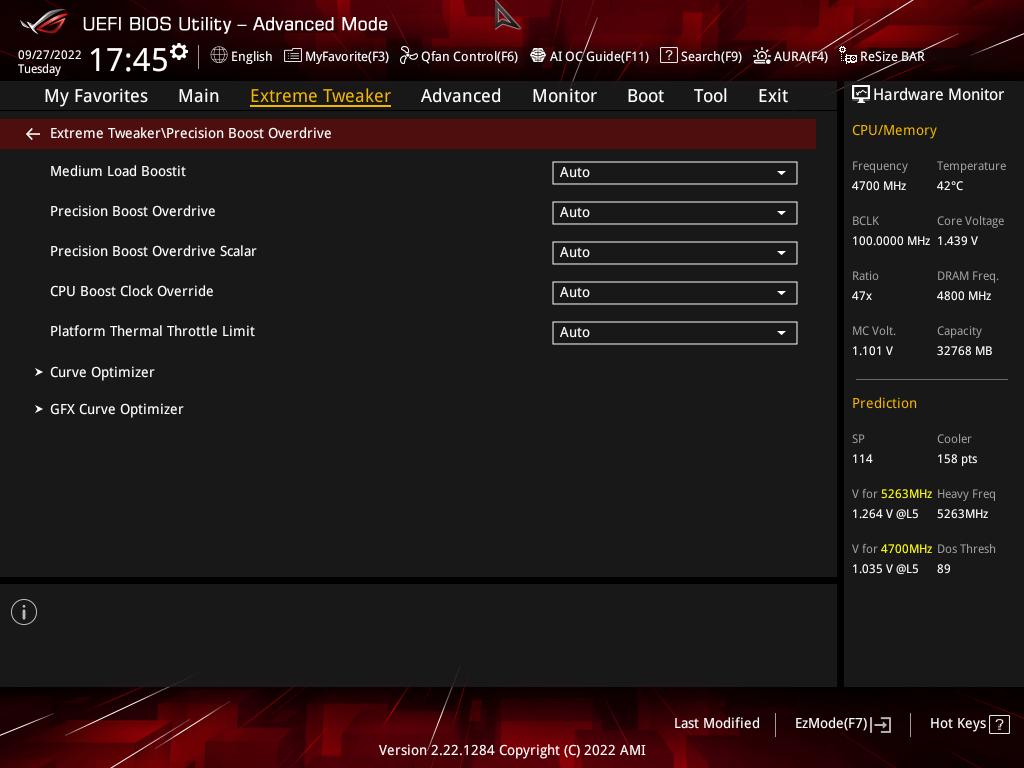Switch to the Monitor tab
This screenshot has width=1024, height=768.
pos(564,96)
